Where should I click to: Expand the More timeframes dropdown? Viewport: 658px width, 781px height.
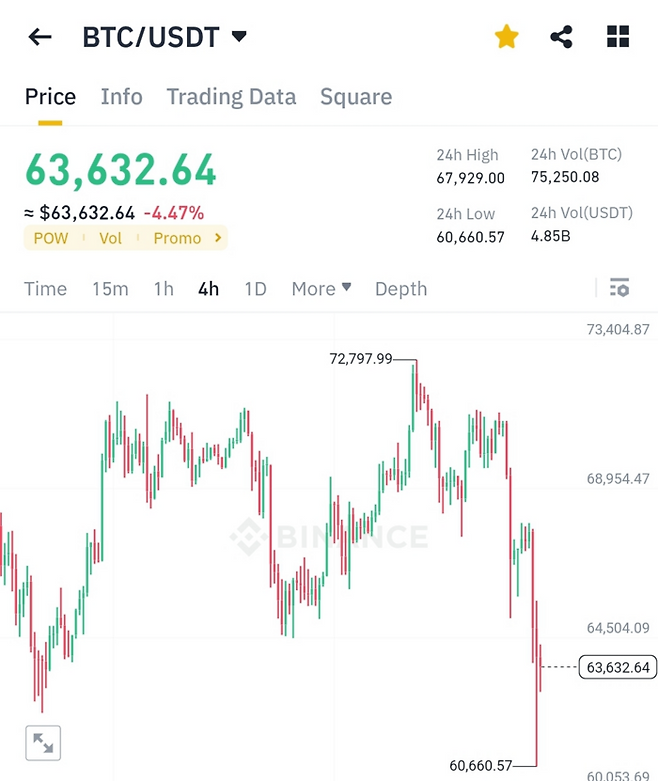coord(321,289)
